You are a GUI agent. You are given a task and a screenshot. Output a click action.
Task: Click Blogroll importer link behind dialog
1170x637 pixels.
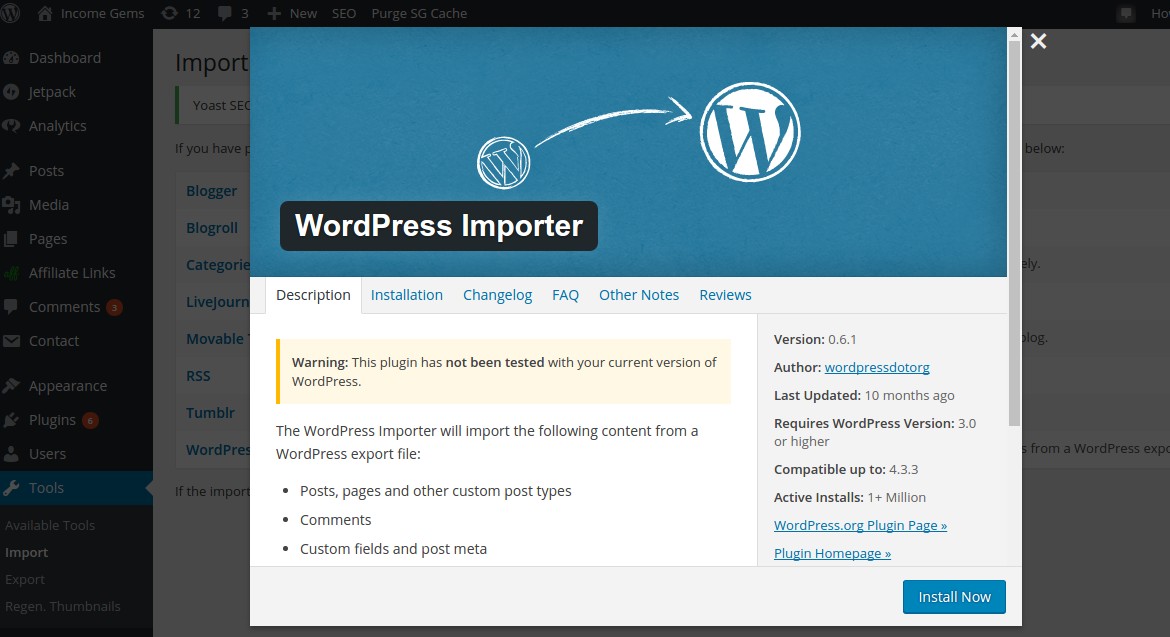point(212,228)
